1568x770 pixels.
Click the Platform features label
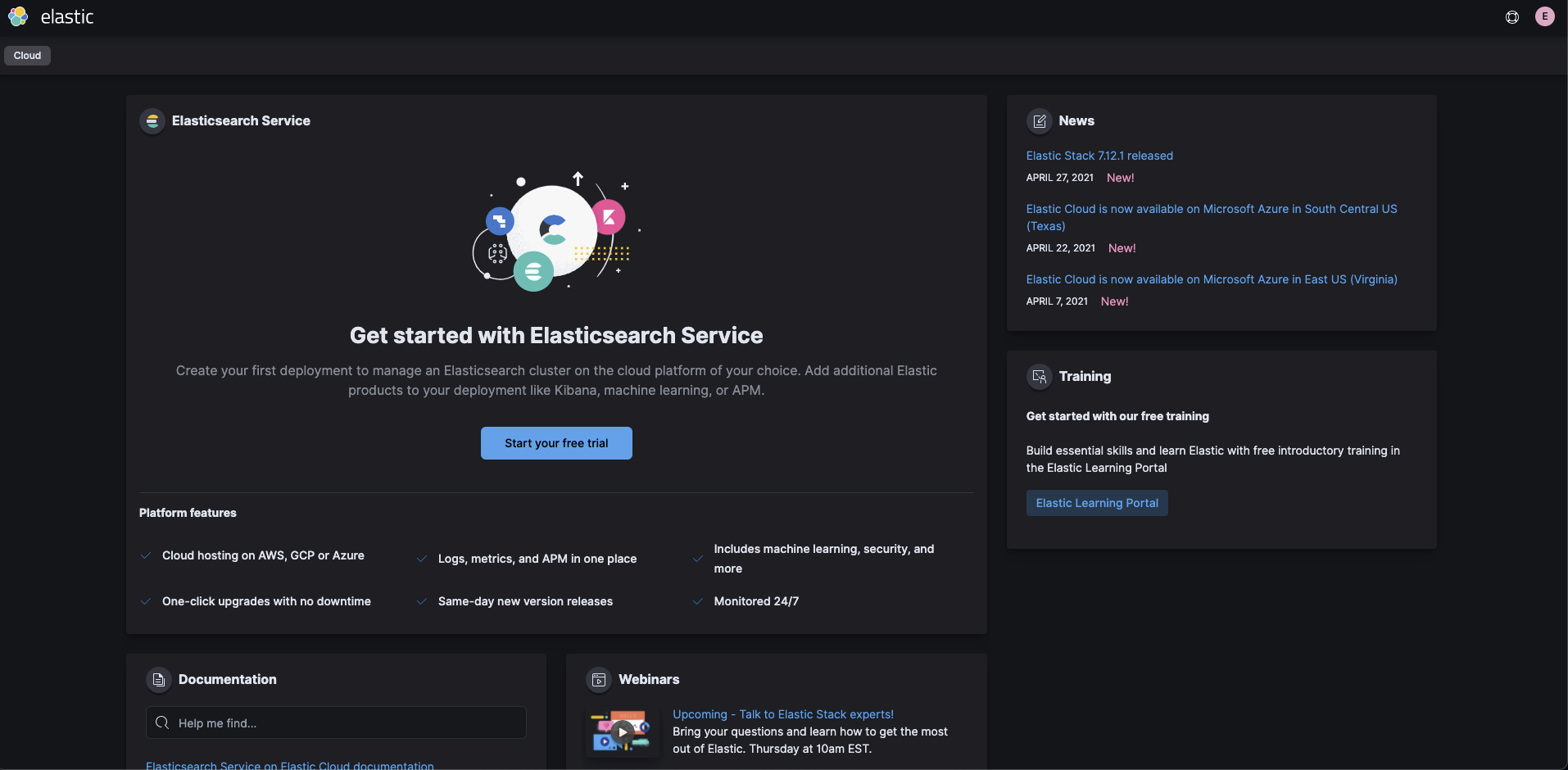(188, 513)
